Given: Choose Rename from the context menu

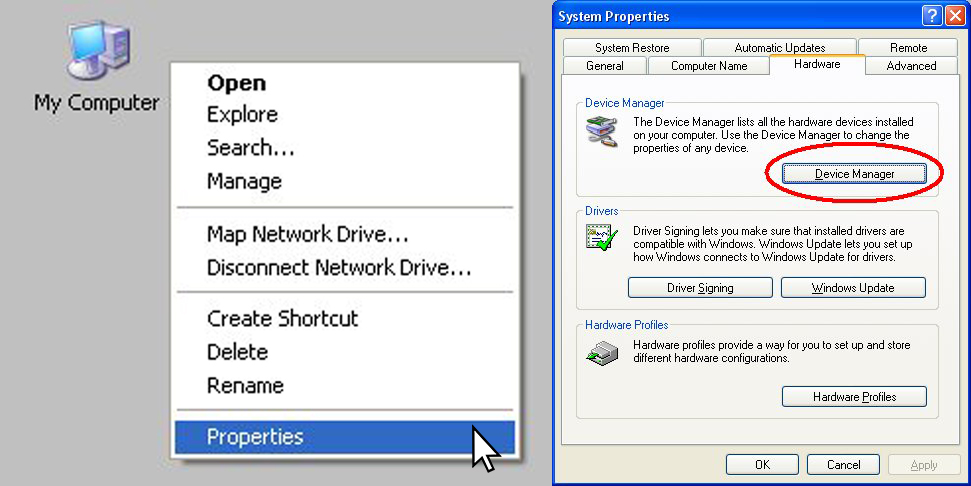Looking at the screenshot, I should click(346, 385).
